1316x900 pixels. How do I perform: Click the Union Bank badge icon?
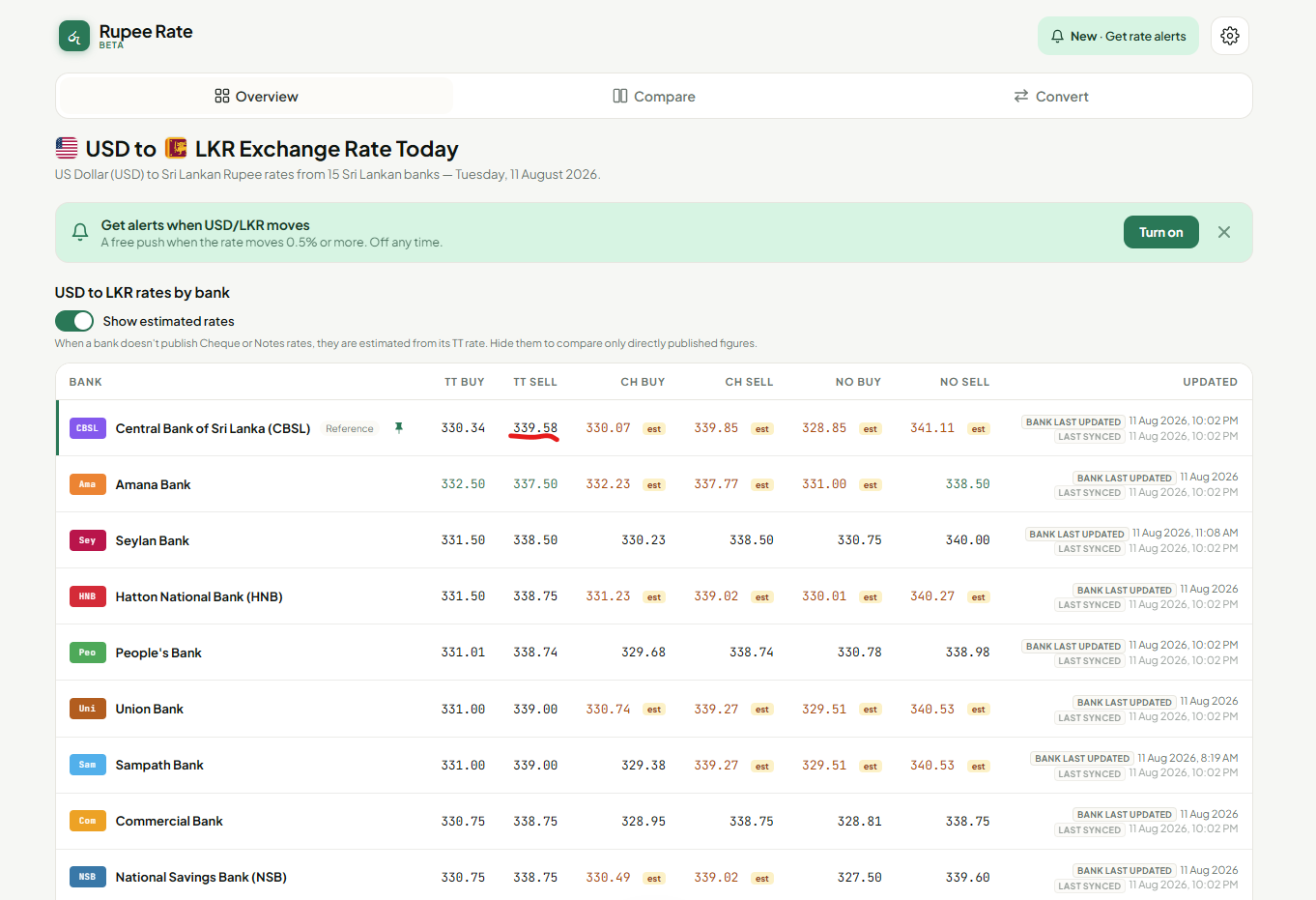click(87, 709)
